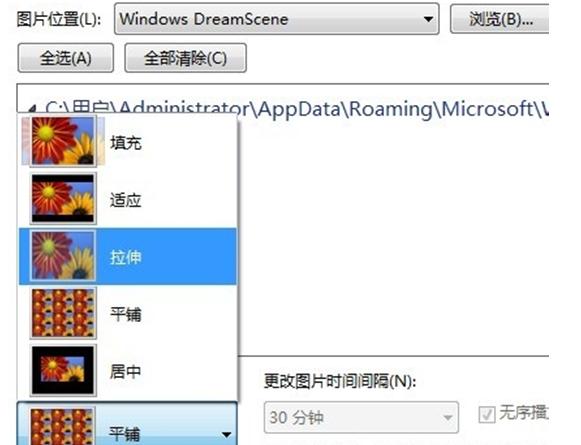The width and height of the screenshot is (581, 445).
Task: Open the 图片位置 Windows DreamScene dropdown
Action: pyautogui.click(x=277, y=19)
